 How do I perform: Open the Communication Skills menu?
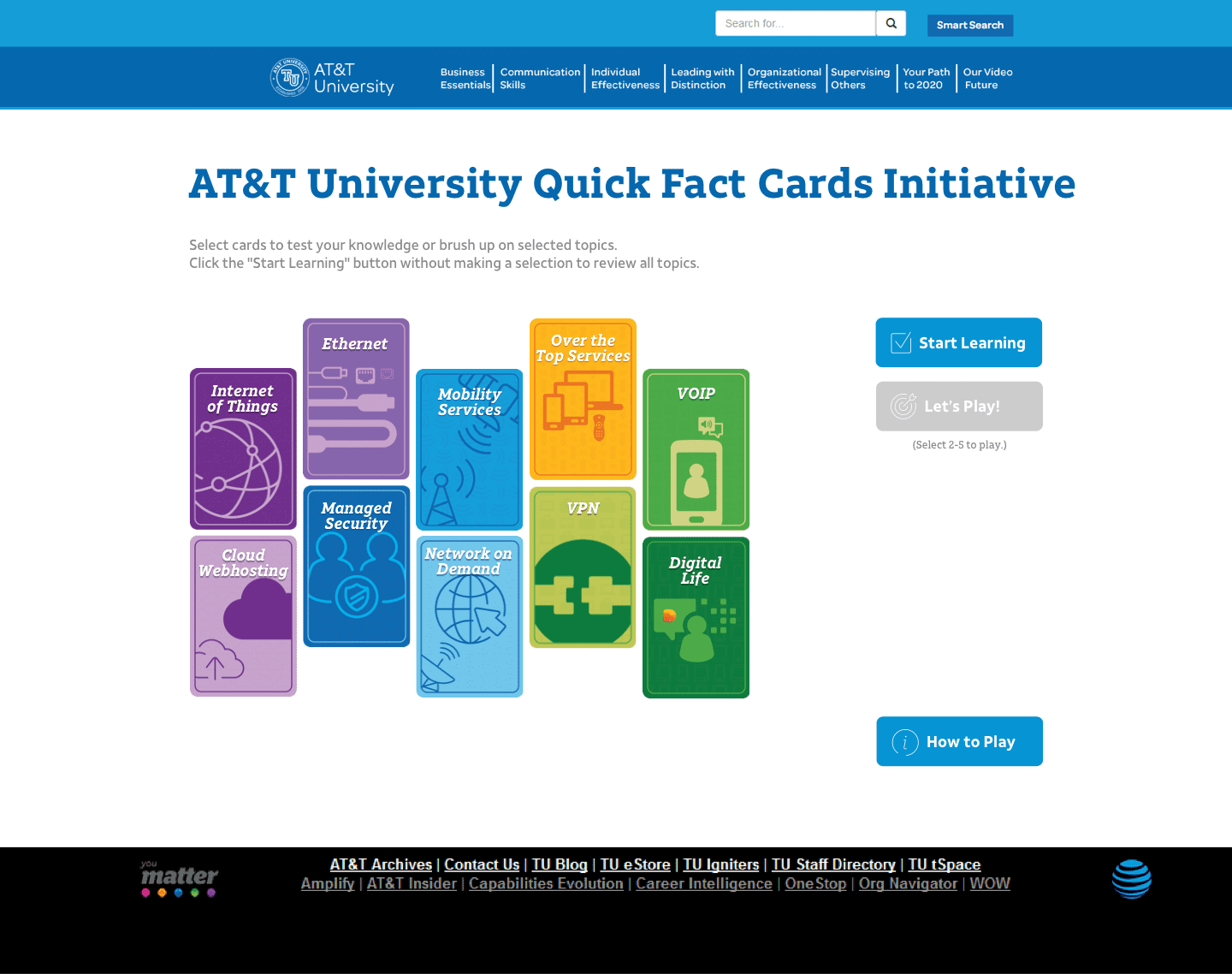540,79
